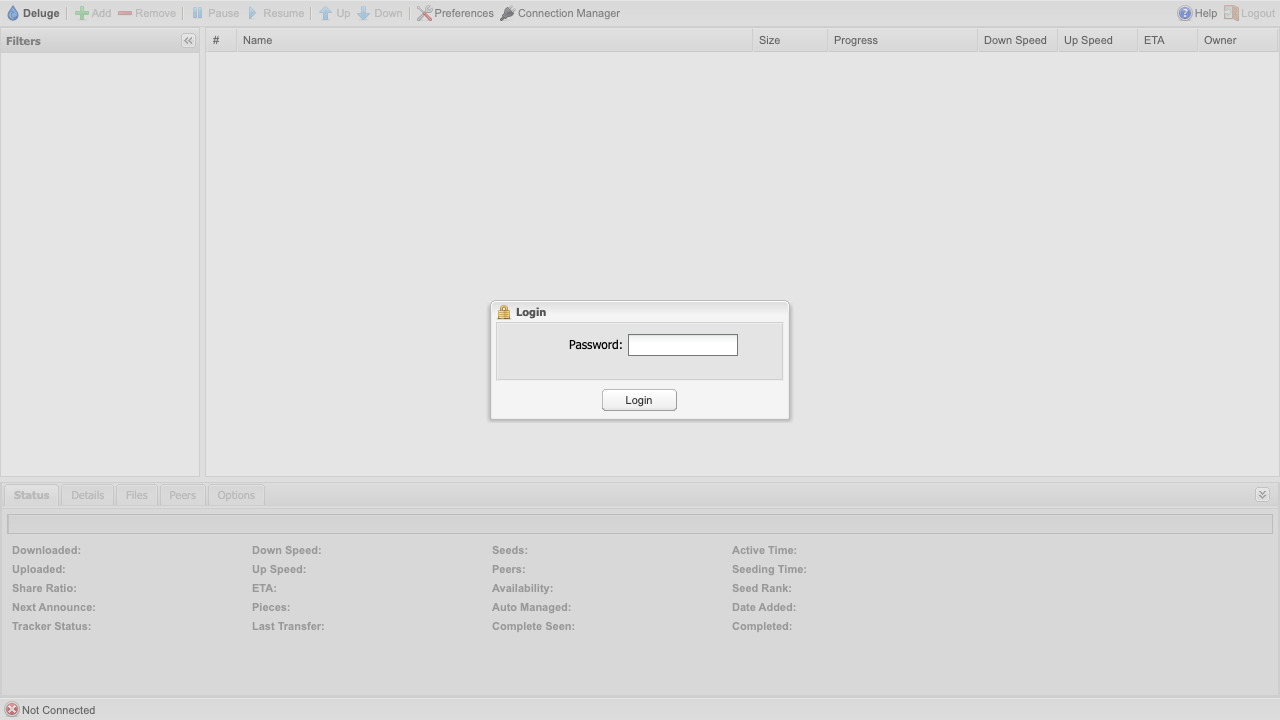Switch to the Status tab

(x=31, y=495)
